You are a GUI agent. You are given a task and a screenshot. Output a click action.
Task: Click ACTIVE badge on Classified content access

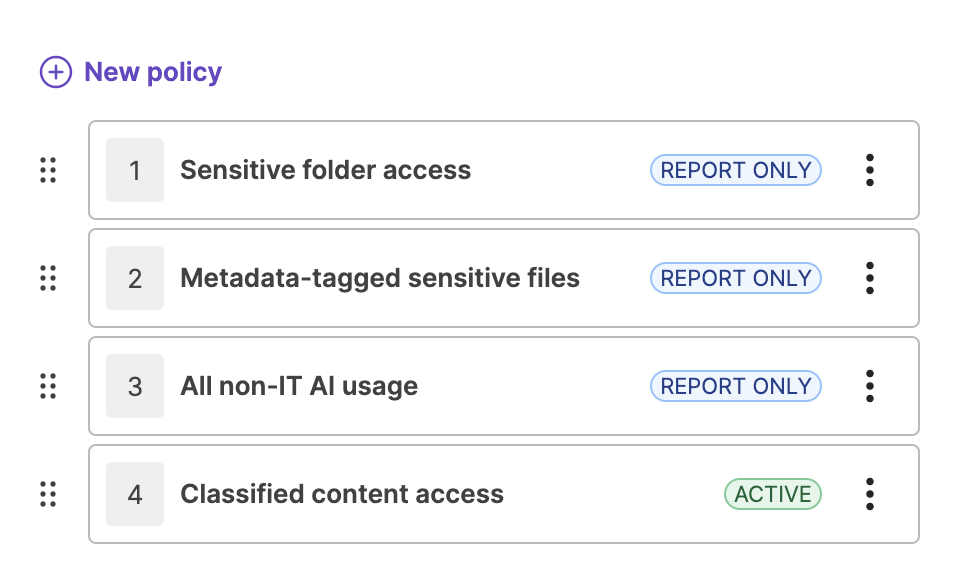tap(772, 494)
